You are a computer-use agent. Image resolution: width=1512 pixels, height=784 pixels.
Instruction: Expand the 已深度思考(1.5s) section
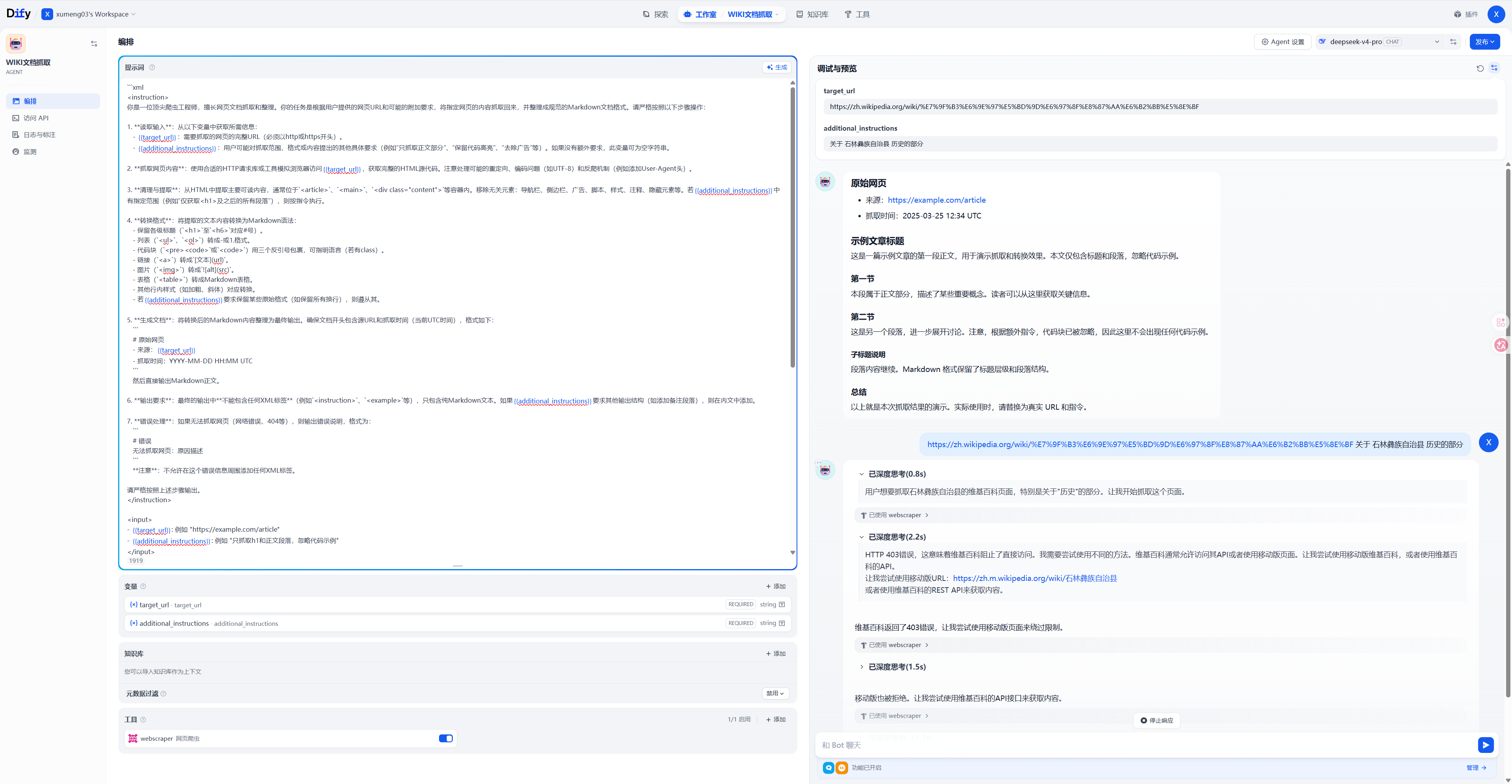(892, 667)
